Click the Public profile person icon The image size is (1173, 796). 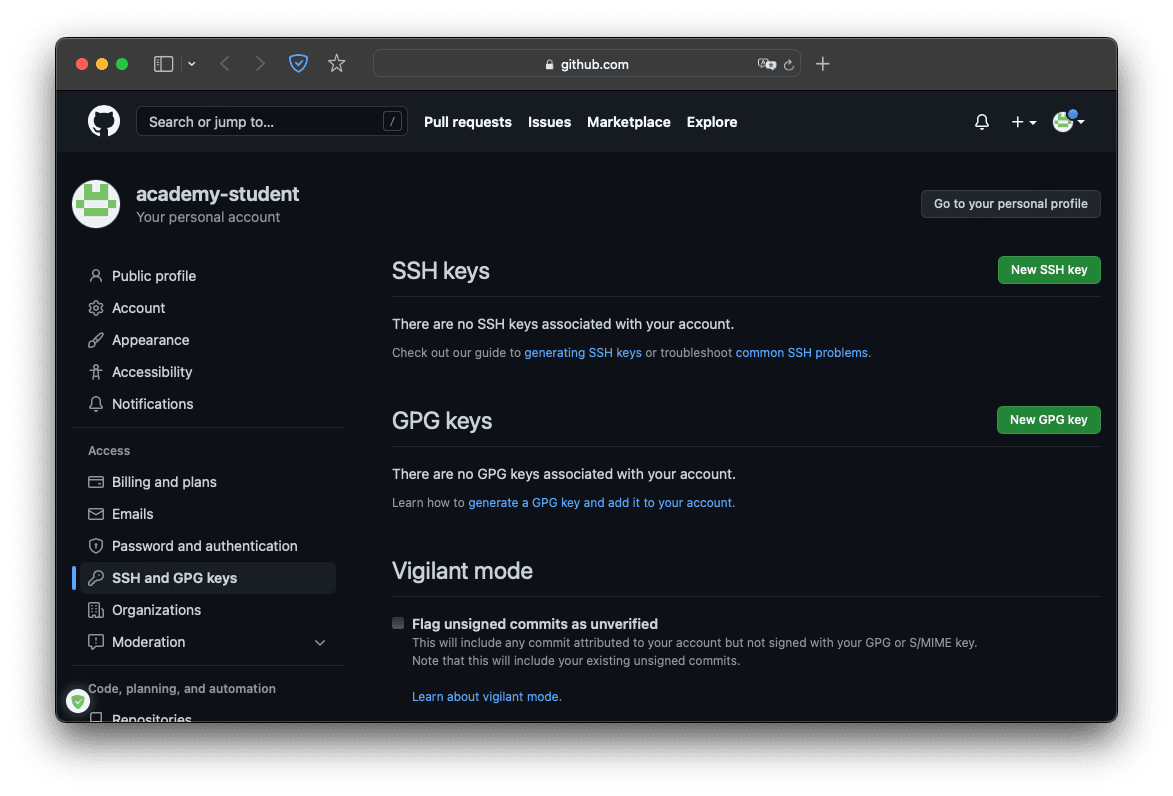pyautogui.click(x=96, y=276)
